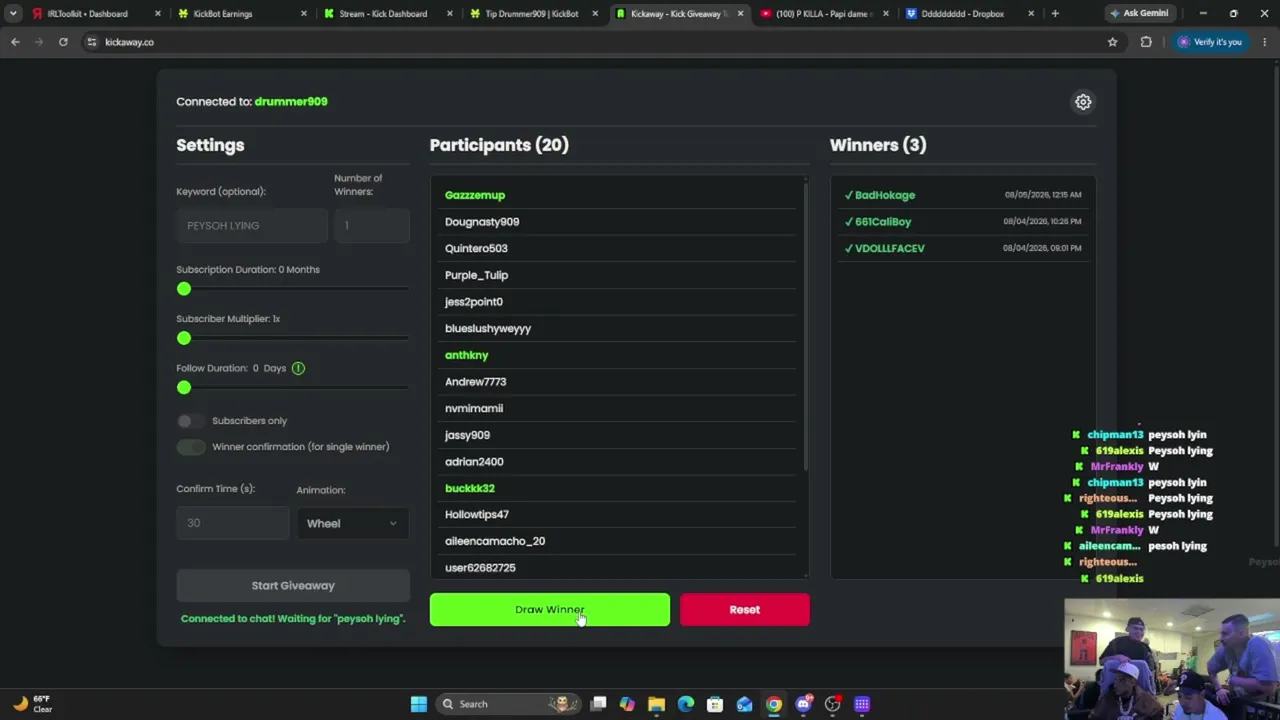Image resolution: width=1280 pixels, height=720 pixels.
Task: Click the Number of Winners field
Action: (x=372, y=226)
